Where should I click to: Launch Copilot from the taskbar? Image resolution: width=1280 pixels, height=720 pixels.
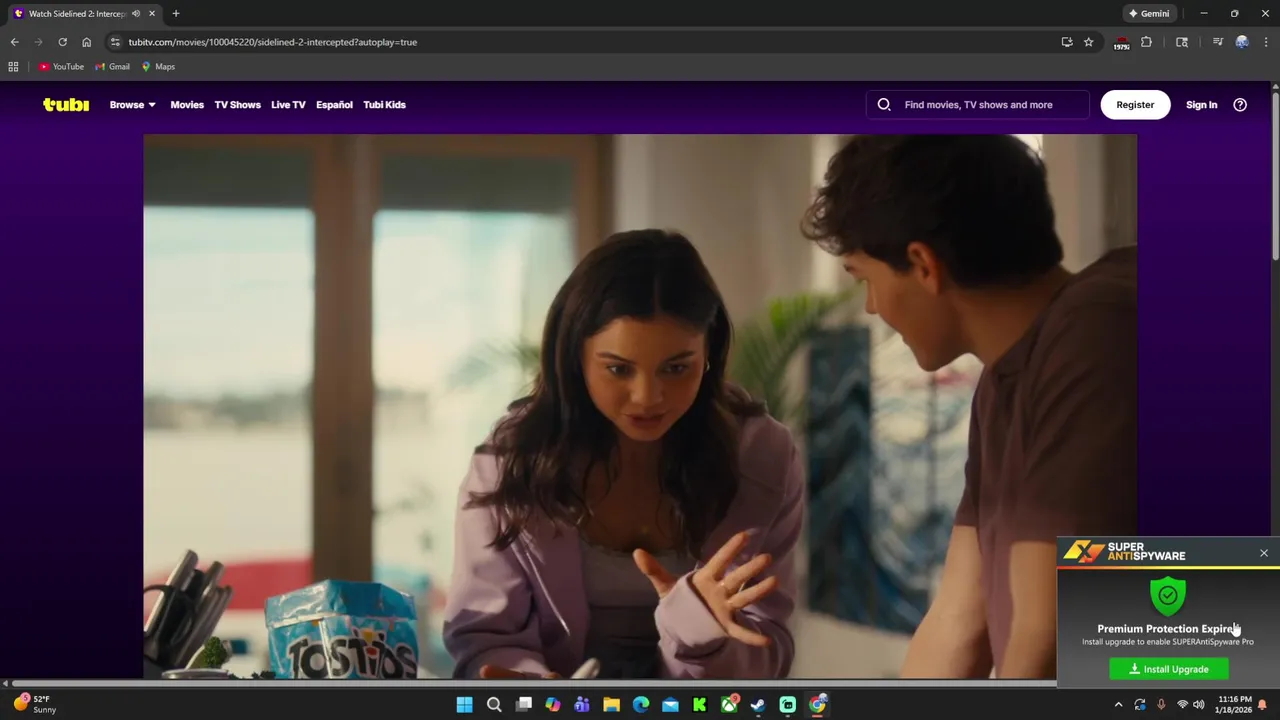point(552,705)
